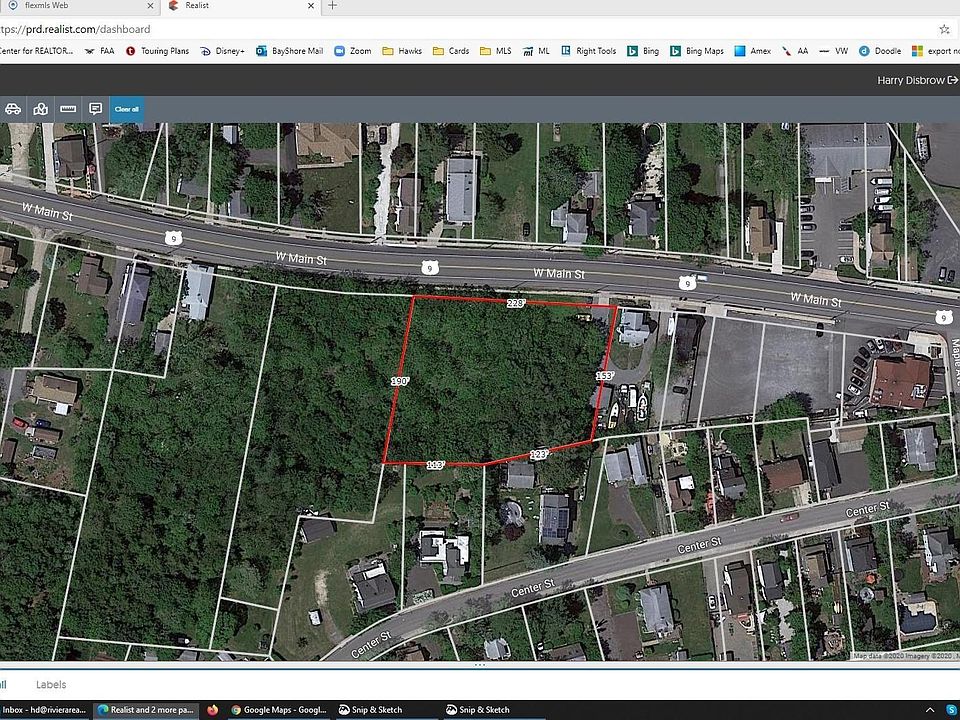
Task: Open the Touring Plans bookmark
Action: coord(157,51)
